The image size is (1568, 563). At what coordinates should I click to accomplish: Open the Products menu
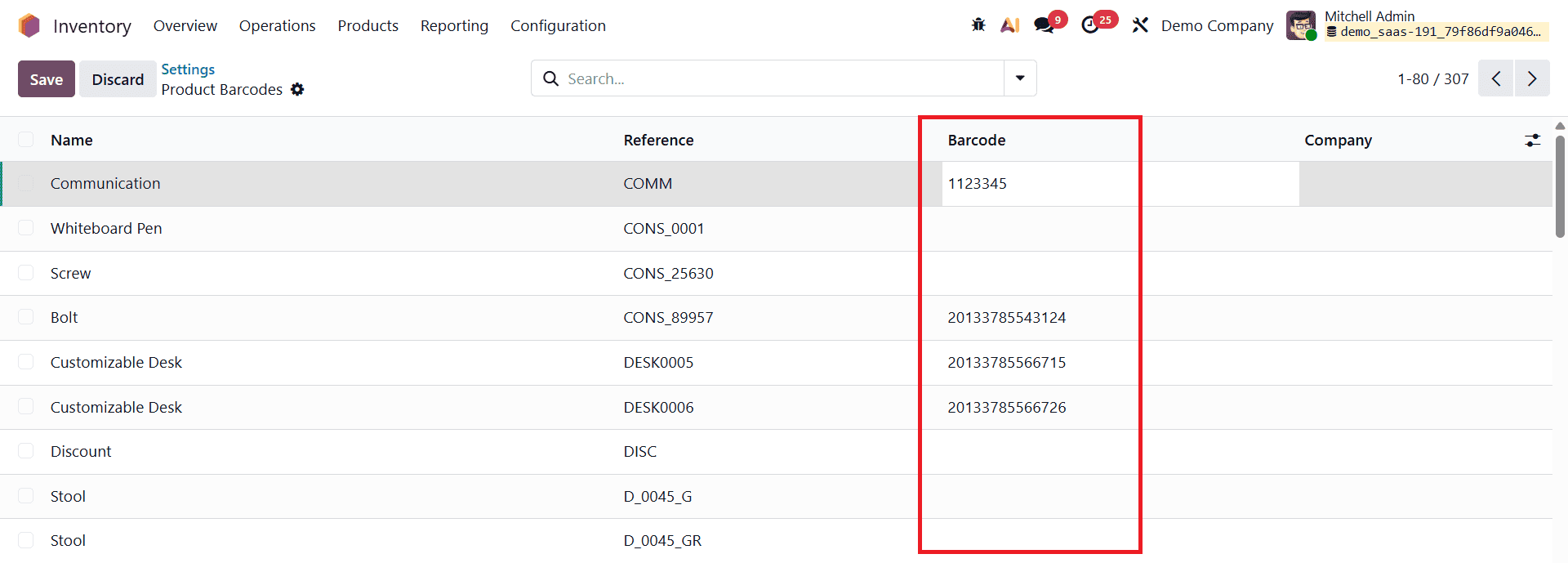click(368, 25)
